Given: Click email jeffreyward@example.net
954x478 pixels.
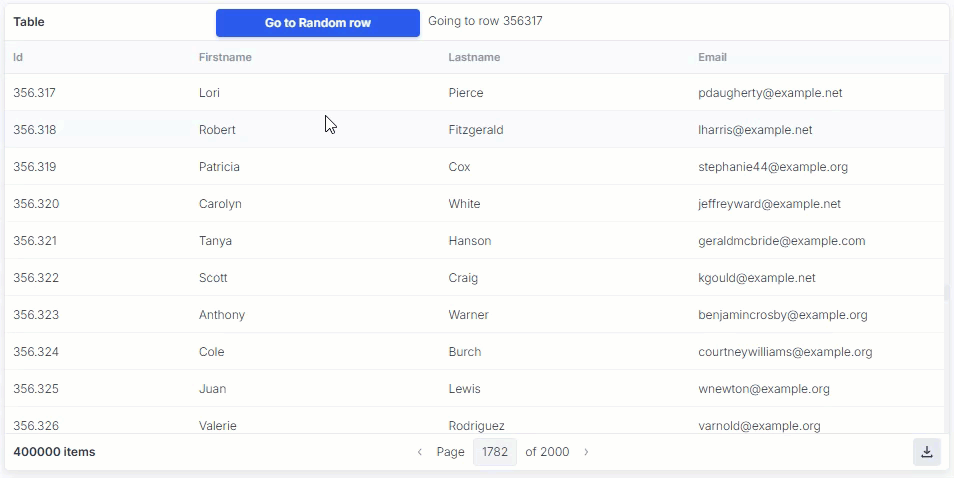Looking at the screenshot, I should click(770, 204).
